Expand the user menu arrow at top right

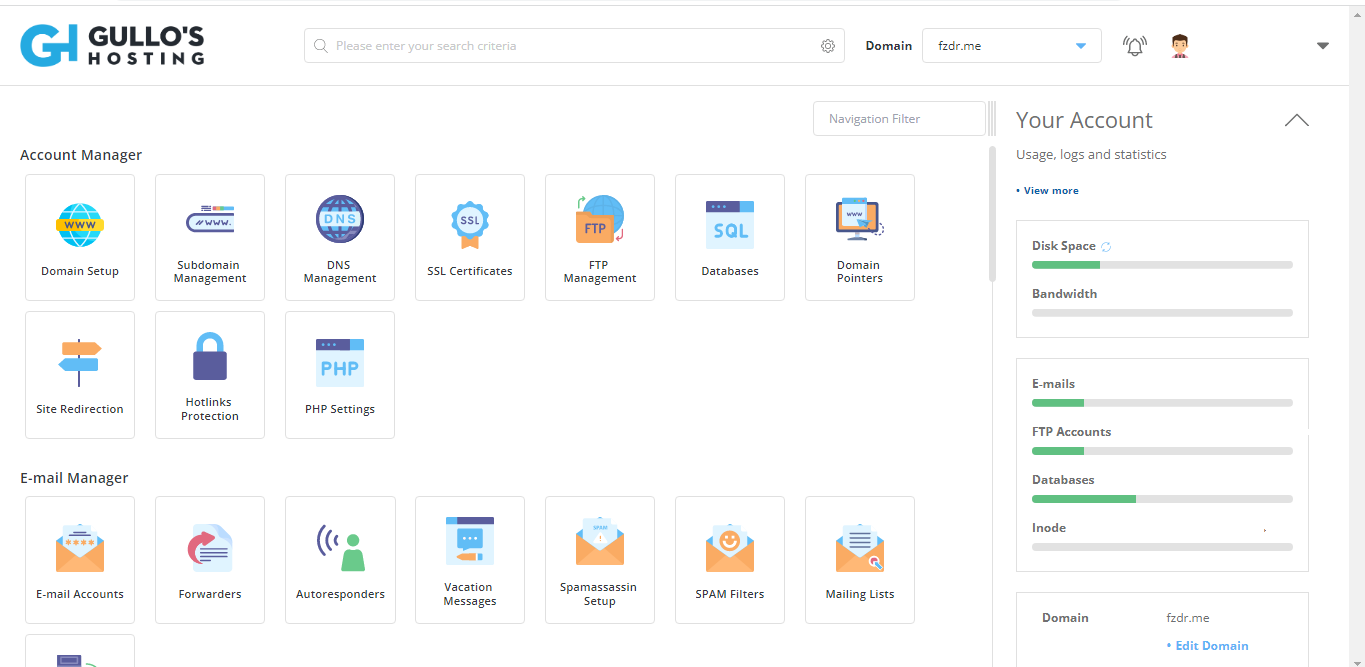point(1323,46)
